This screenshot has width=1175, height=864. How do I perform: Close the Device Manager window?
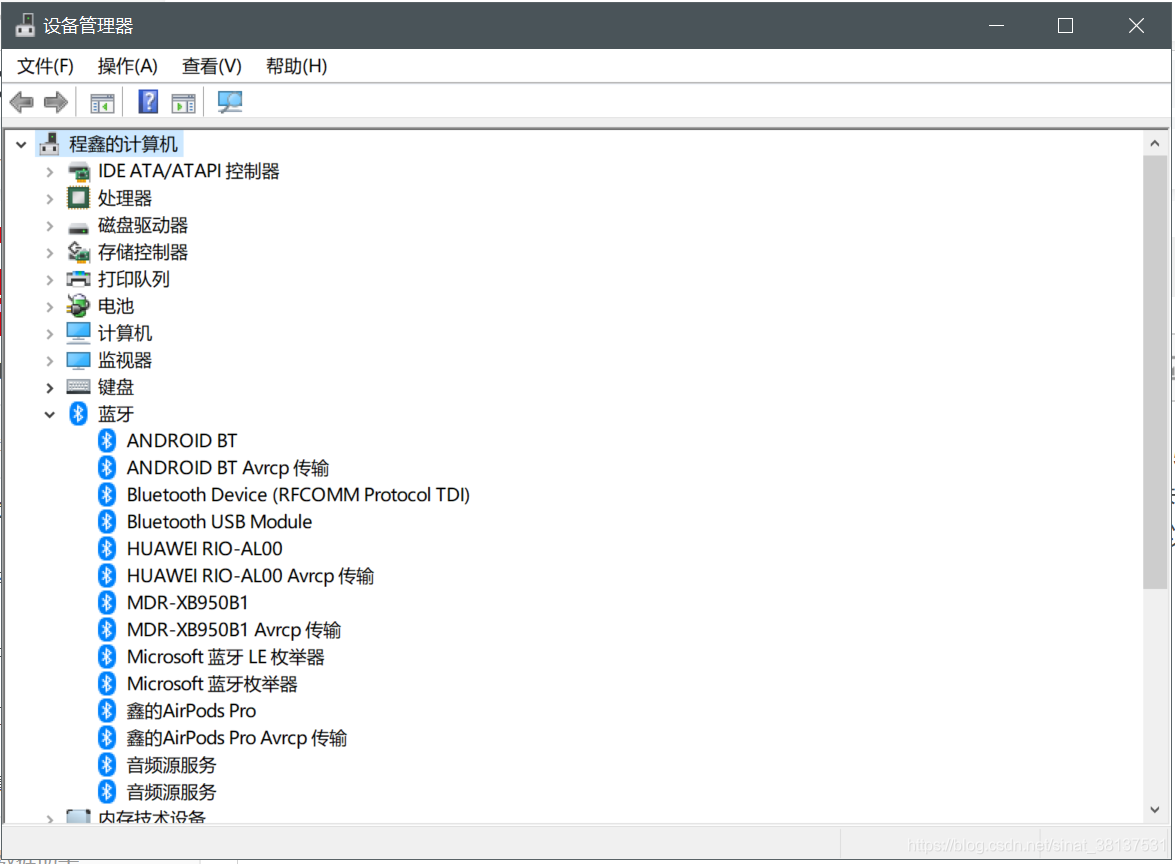tap(1136, 25)
